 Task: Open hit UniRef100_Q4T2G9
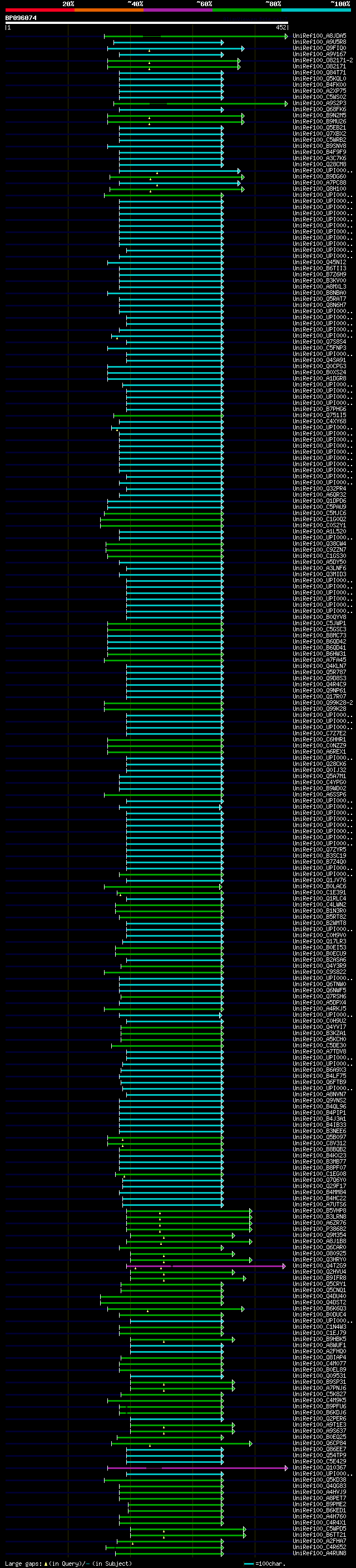[x=319, y=1265]
